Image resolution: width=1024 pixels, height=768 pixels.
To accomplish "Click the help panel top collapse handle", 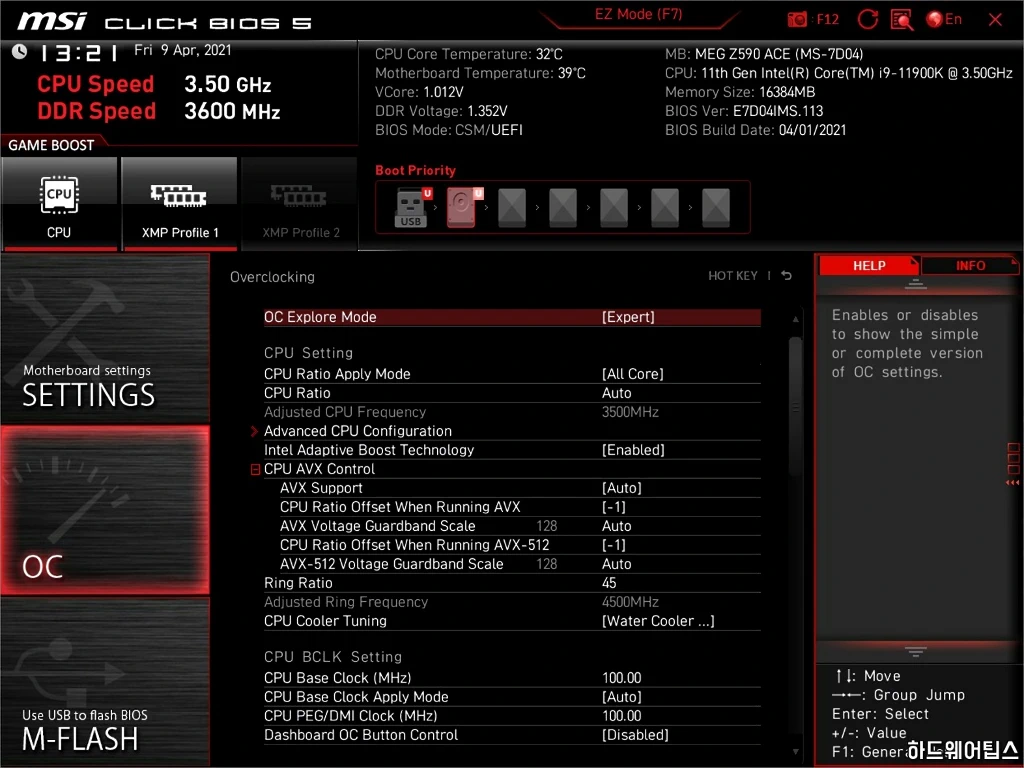I will click(916, 284).
